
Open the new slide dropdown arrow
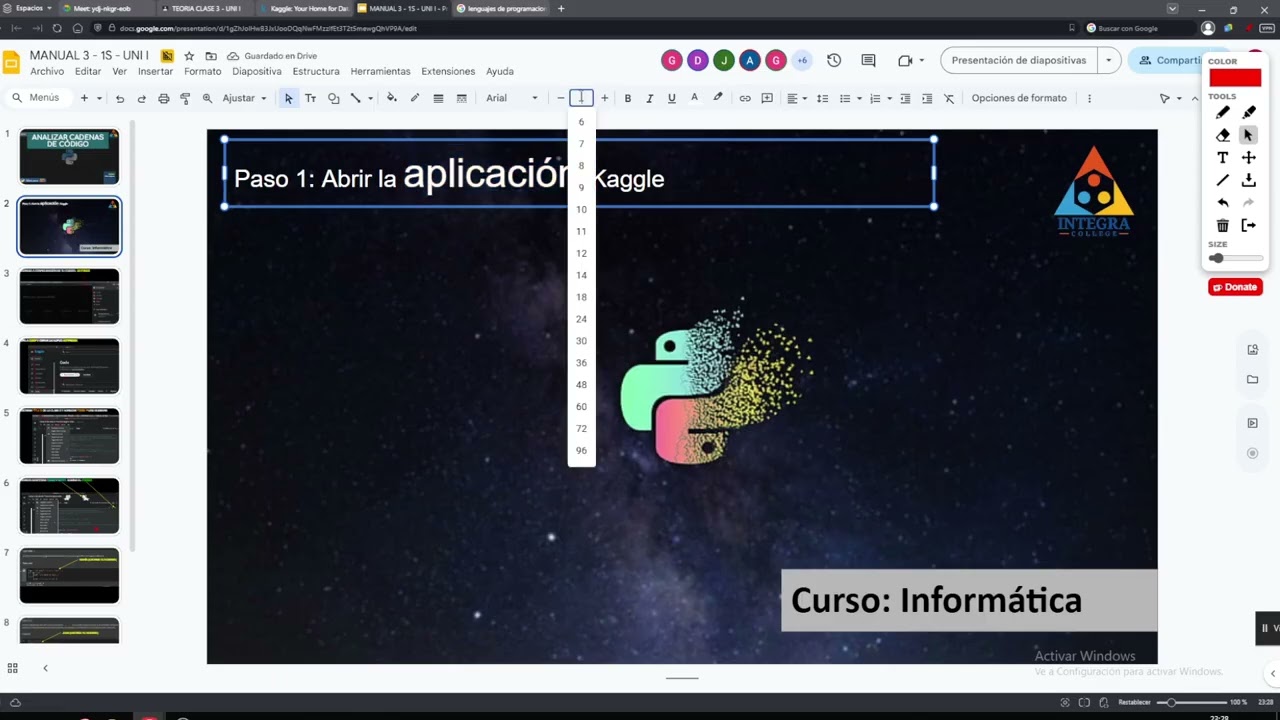pos(99,98)
